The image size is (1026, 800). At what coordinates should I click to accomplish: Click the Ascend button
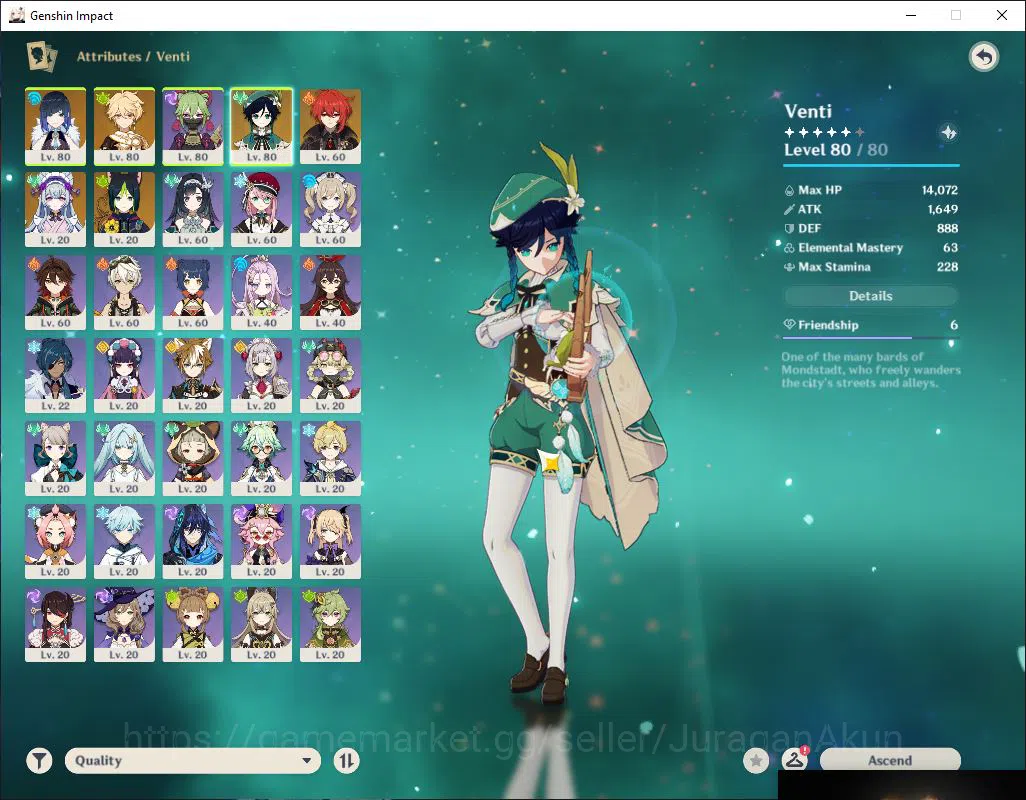coord(890,760)
